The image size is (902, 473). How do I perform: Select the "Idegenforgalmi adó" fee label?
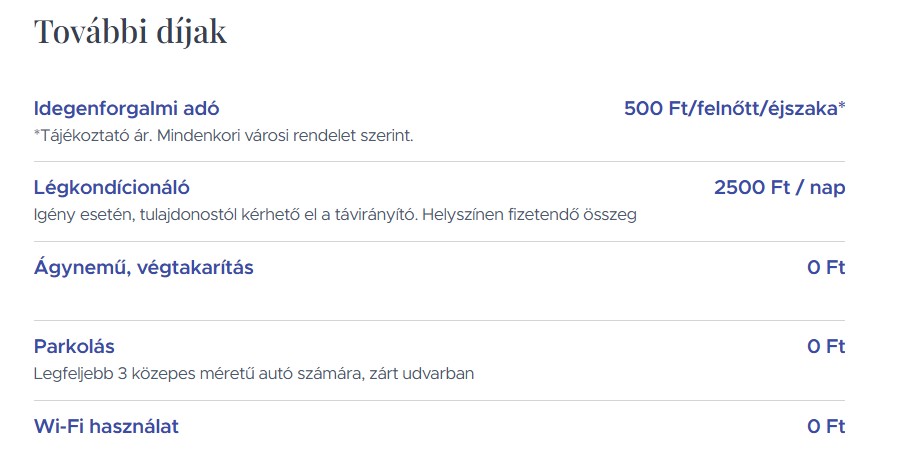pos(126,108)
